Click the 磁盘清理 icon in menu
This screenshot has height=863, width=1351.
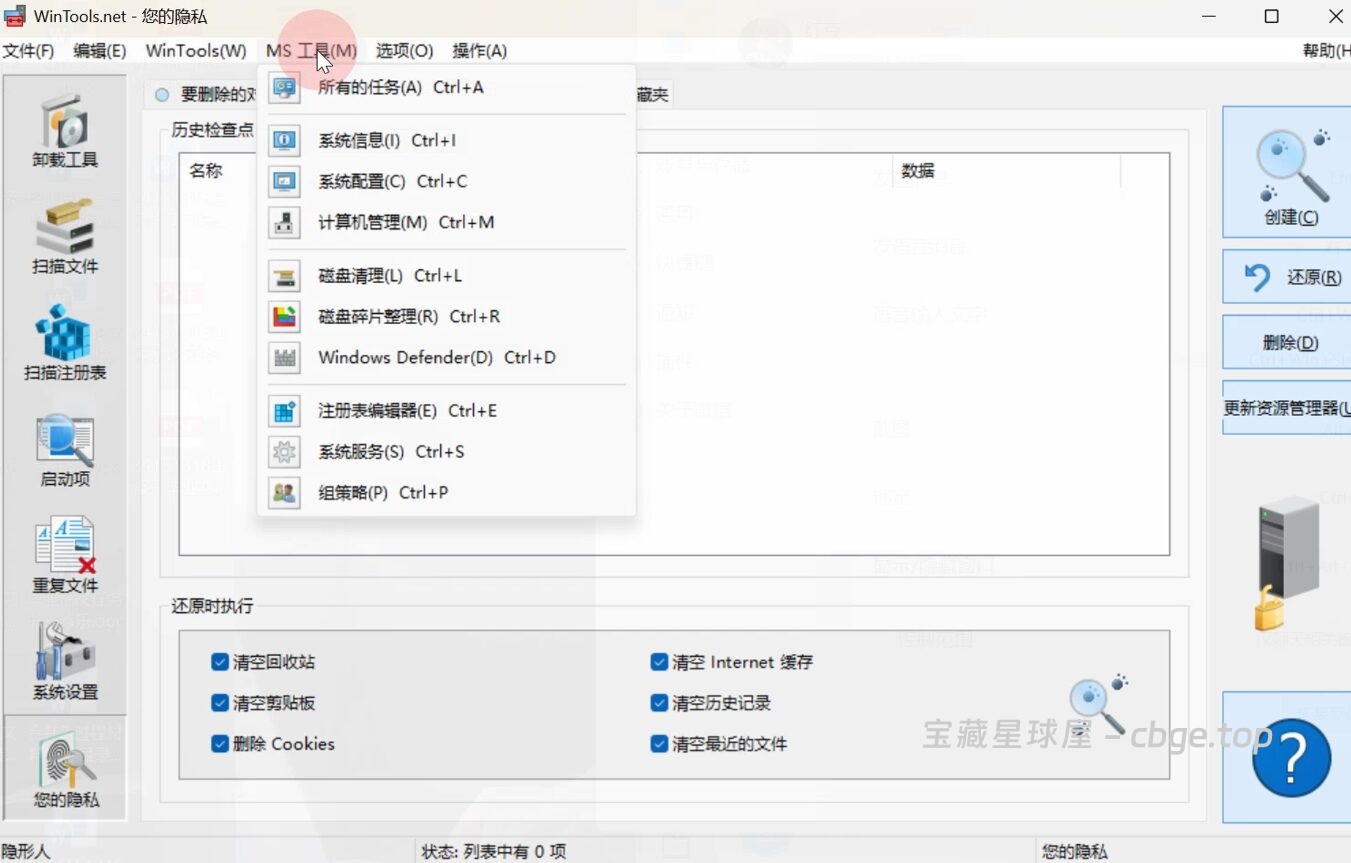(x=285, y=276)
